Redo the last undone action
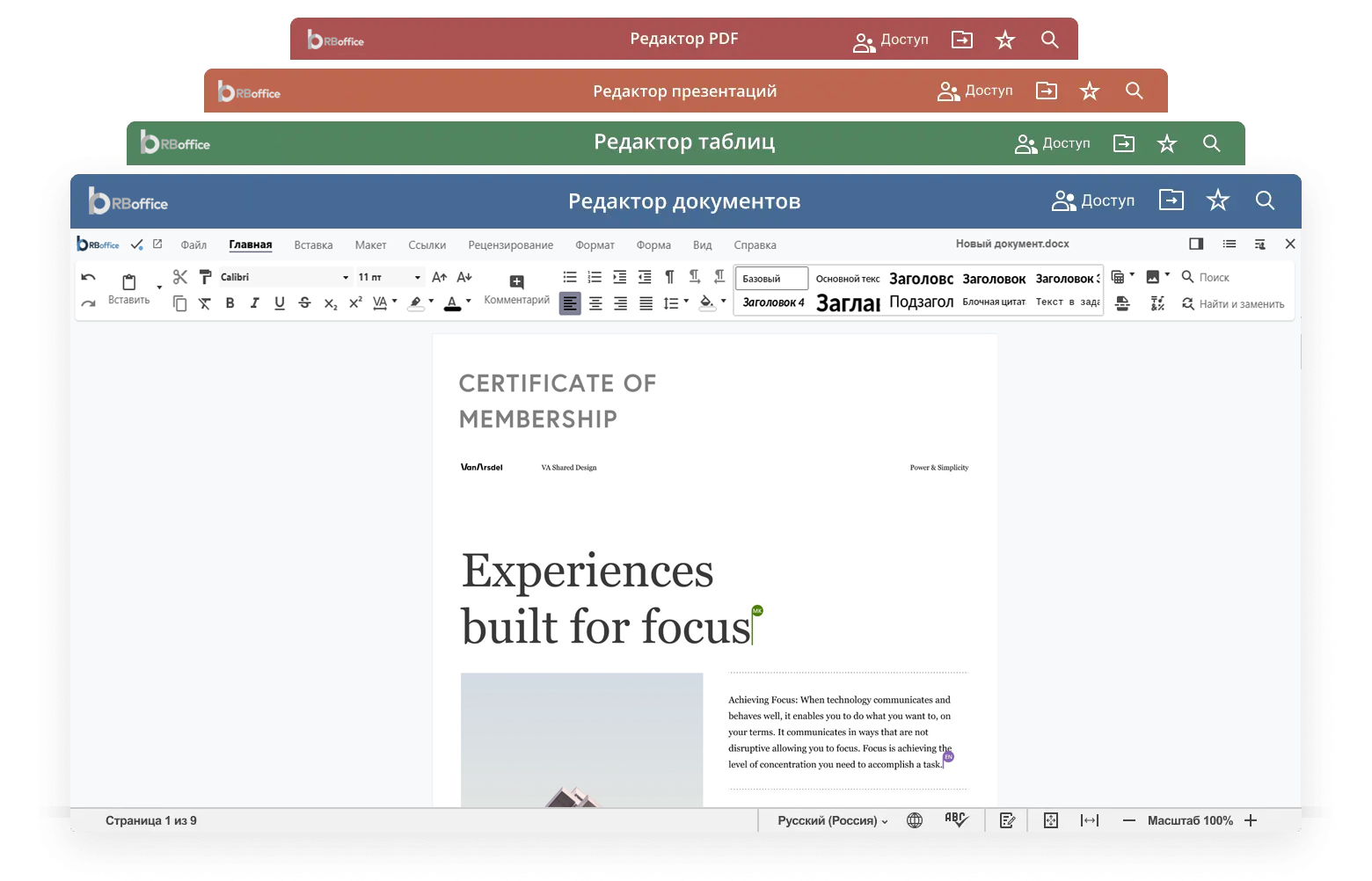 tap(88, 303)
